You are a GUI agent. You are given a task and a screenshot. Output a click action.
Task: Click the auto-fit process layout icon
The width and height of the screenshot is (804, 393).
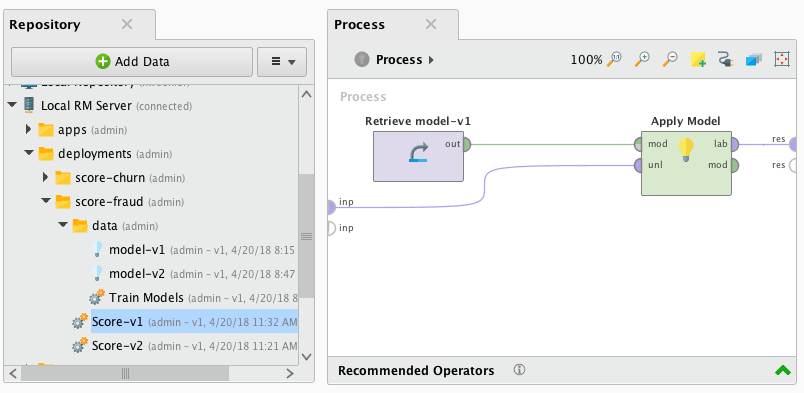[781, 60]
